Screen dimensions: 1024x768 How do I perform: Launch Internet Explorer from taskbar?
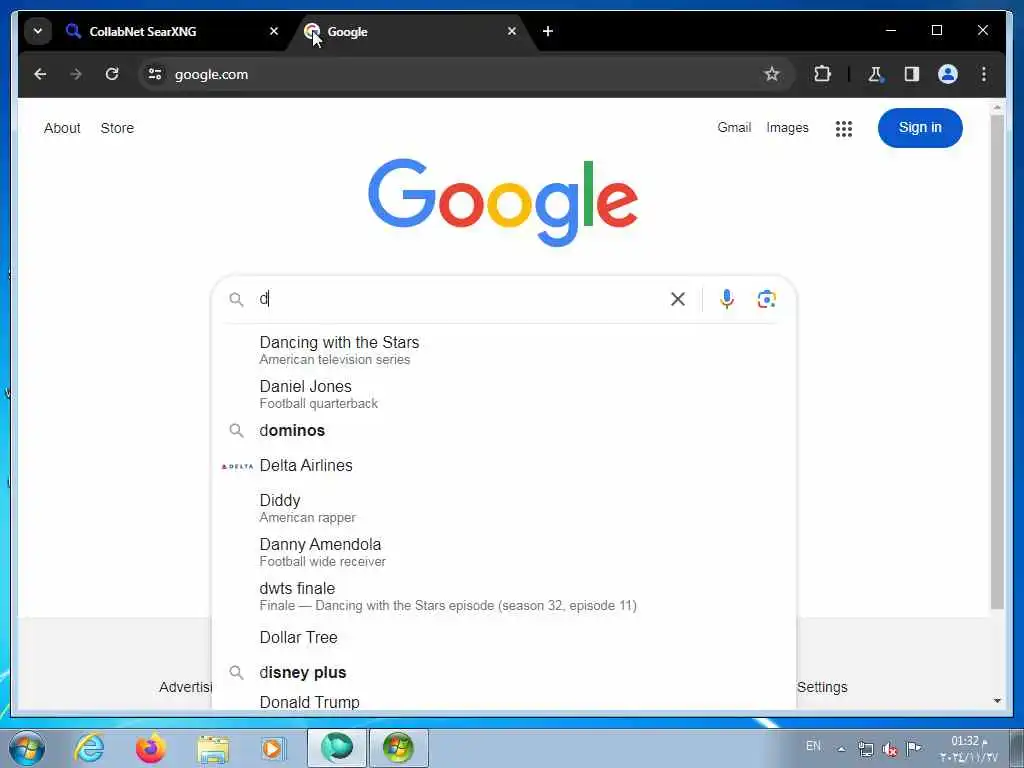89,748
